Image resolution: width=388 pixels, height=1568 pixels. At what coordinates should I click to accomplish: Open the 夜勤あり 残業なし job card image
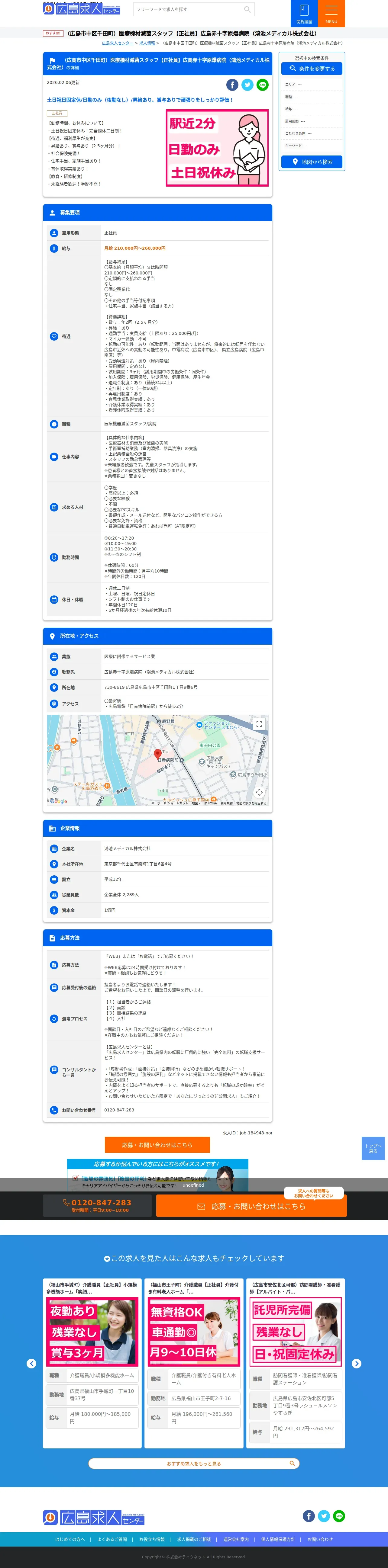92,1332
